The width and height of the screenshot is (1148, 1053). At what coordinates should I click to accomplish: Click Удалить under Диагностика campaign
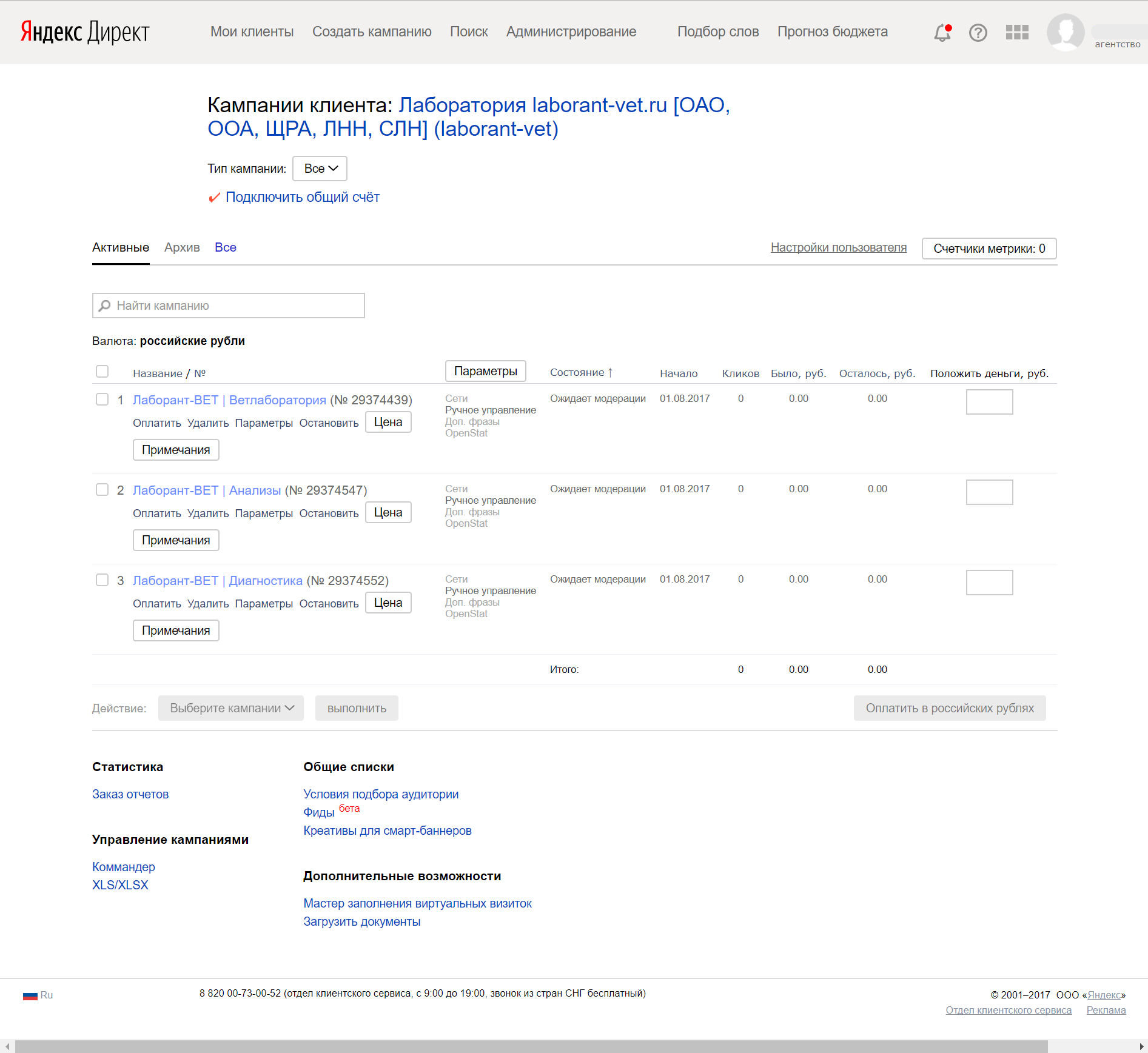pos(208,604)
